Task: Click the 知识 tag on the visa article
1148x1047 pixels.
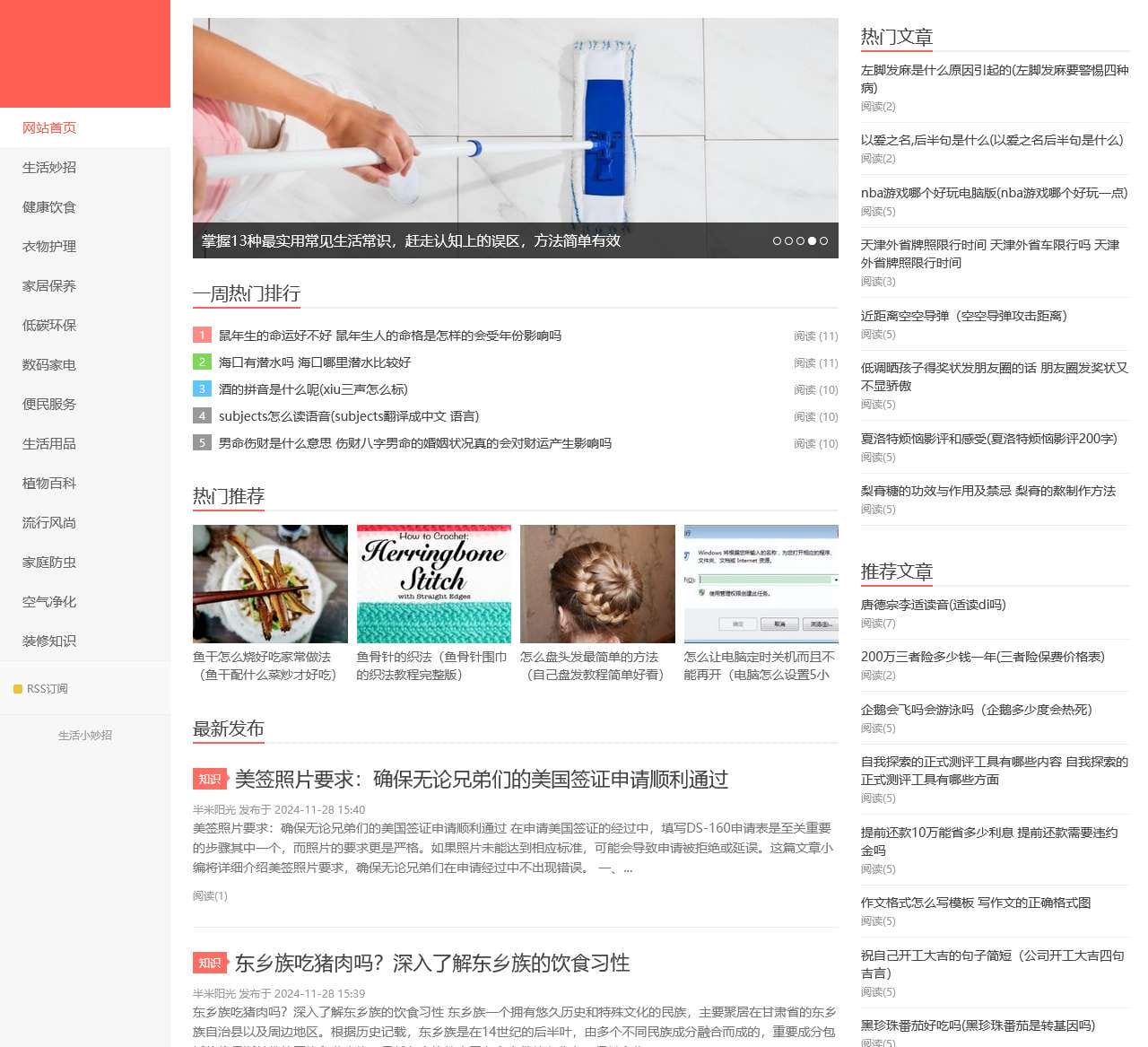Action: point(210,780)
